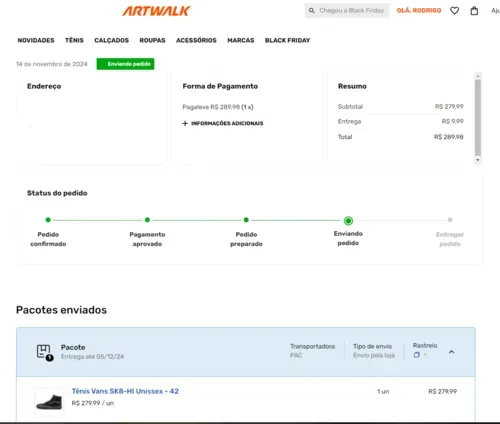The height and width of the screenshot is (424, 500).
Task: Open the Black Friday menu item
Action: point(287,40)
